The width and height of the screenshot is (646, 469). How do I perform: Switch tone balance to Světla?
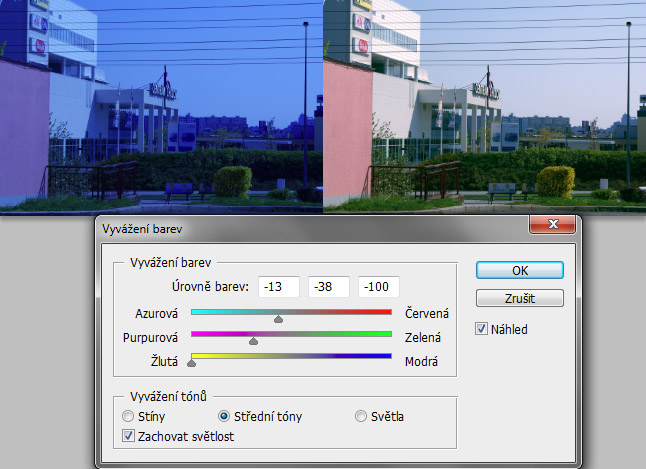(361, 416)
